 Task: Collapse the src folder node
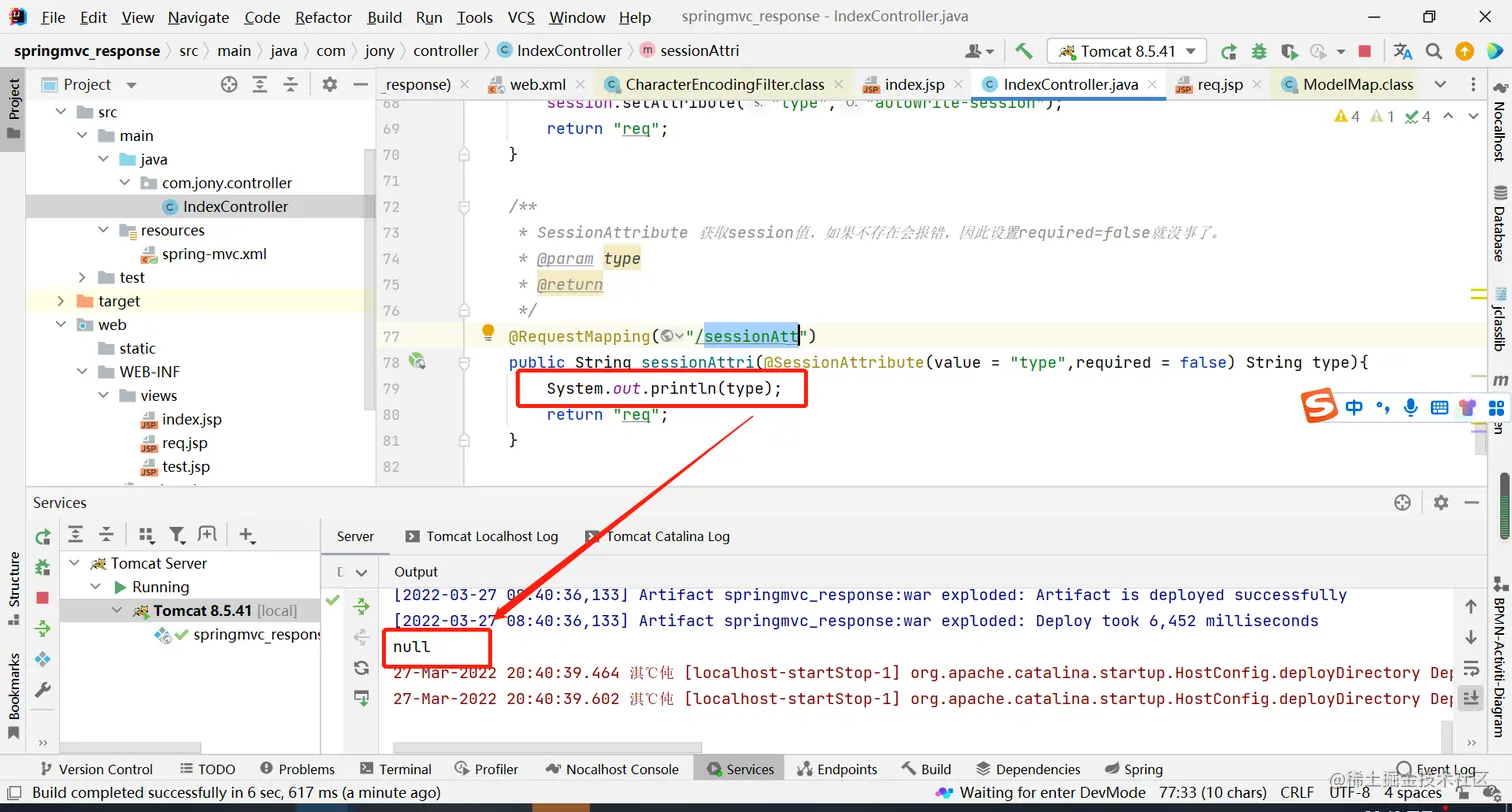click(61, 112)
